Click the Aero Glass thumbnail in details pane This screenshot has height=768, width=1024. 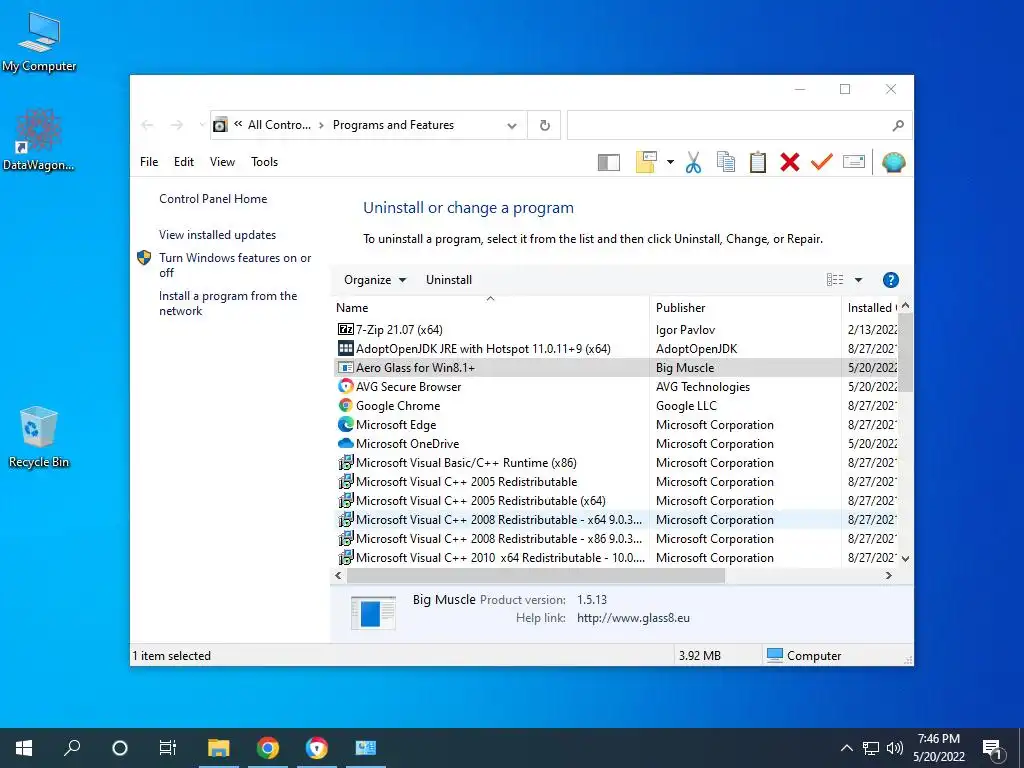pyautogui.click(x=373, y=613)
